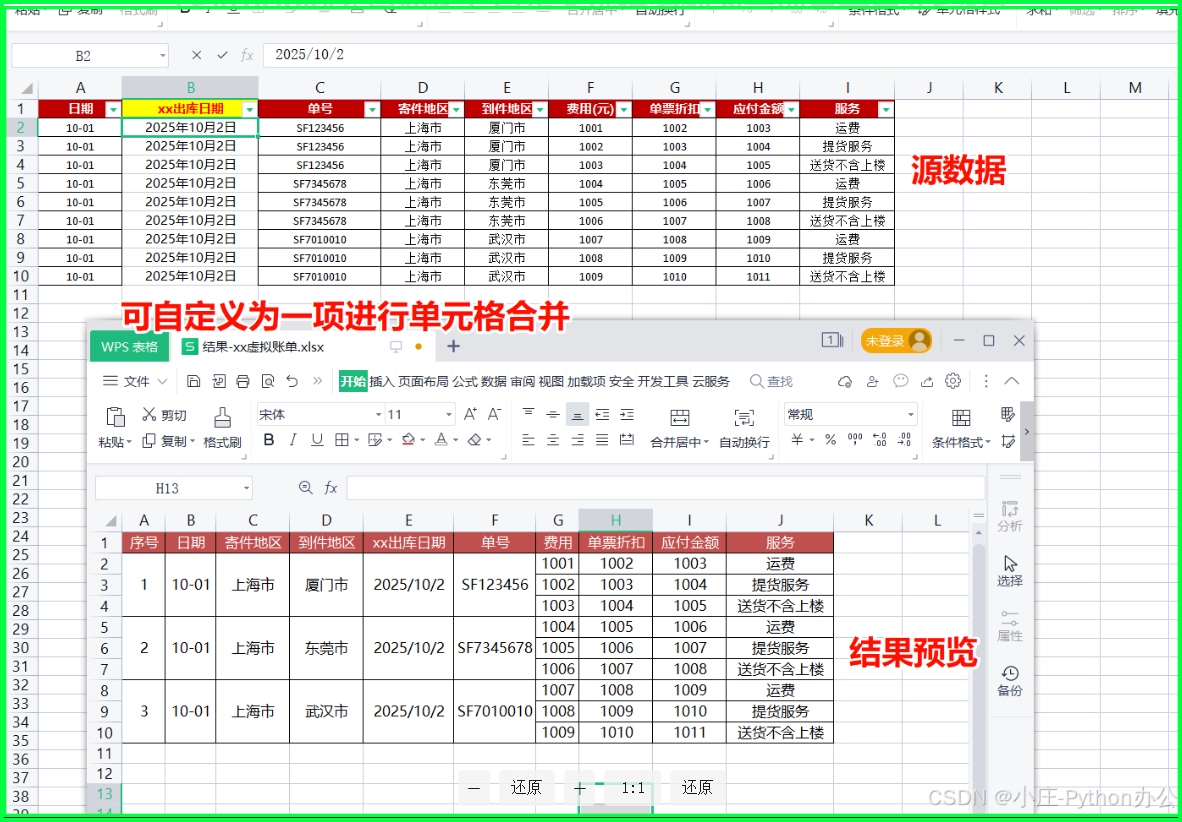The width and height of the screenshot is (1182, 822).
Task: Click the Backup (备份) sidebar icon
Action: [1010, 674]
